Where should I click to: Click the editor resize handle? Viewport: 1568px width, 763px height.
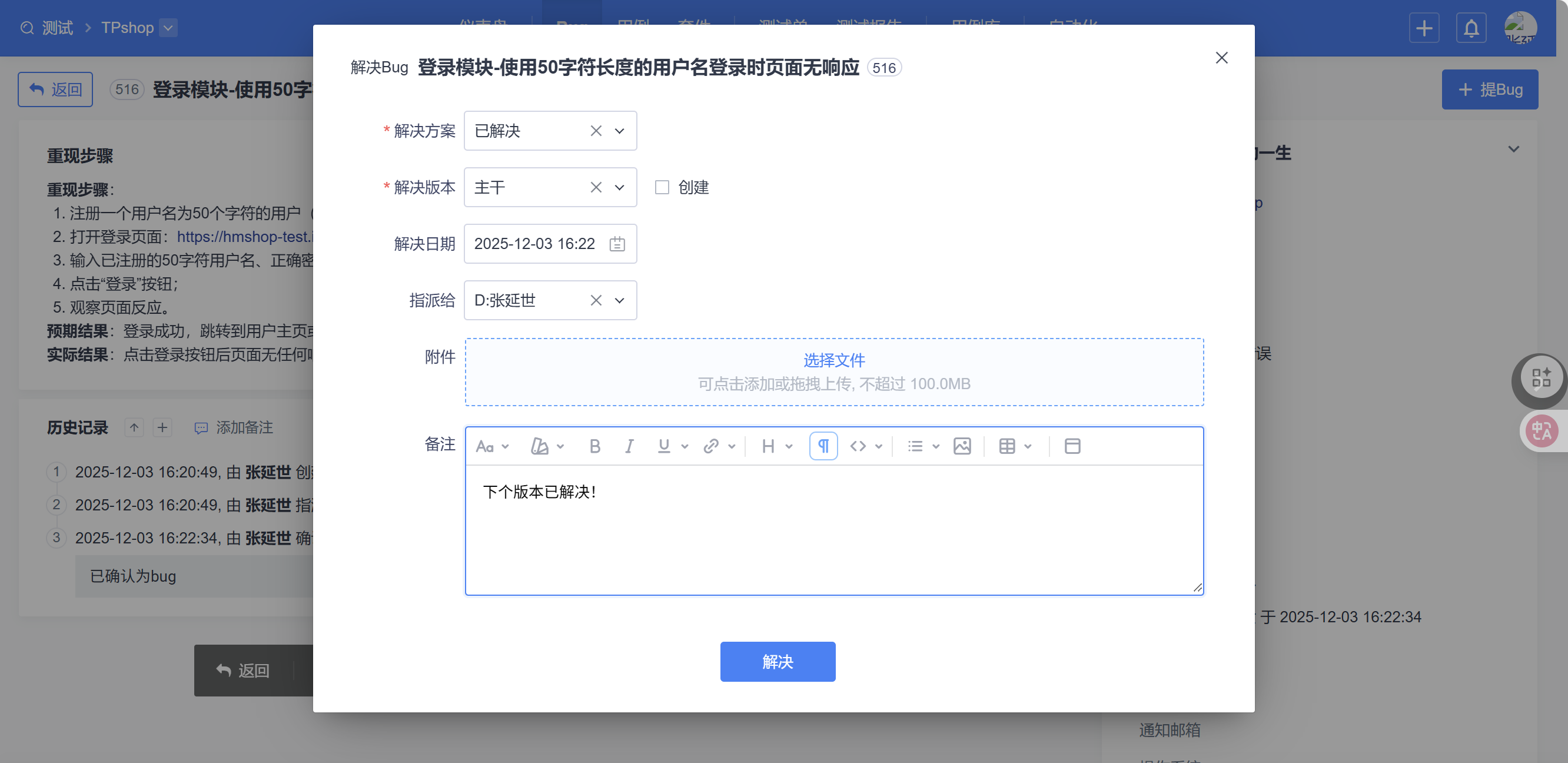coord(1197,588)
